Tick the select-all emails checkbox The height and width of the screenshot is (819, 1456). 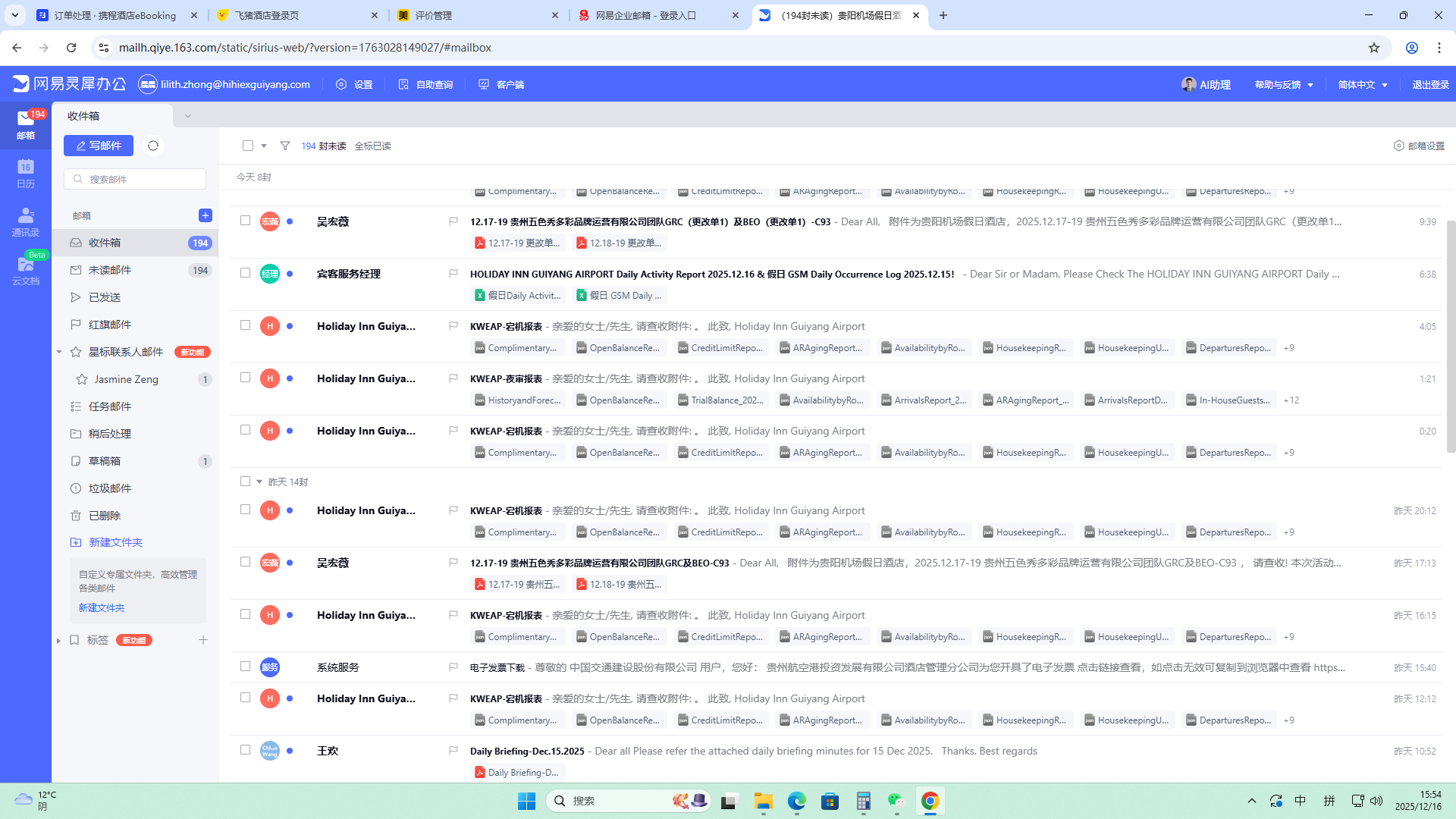[248, 146]
